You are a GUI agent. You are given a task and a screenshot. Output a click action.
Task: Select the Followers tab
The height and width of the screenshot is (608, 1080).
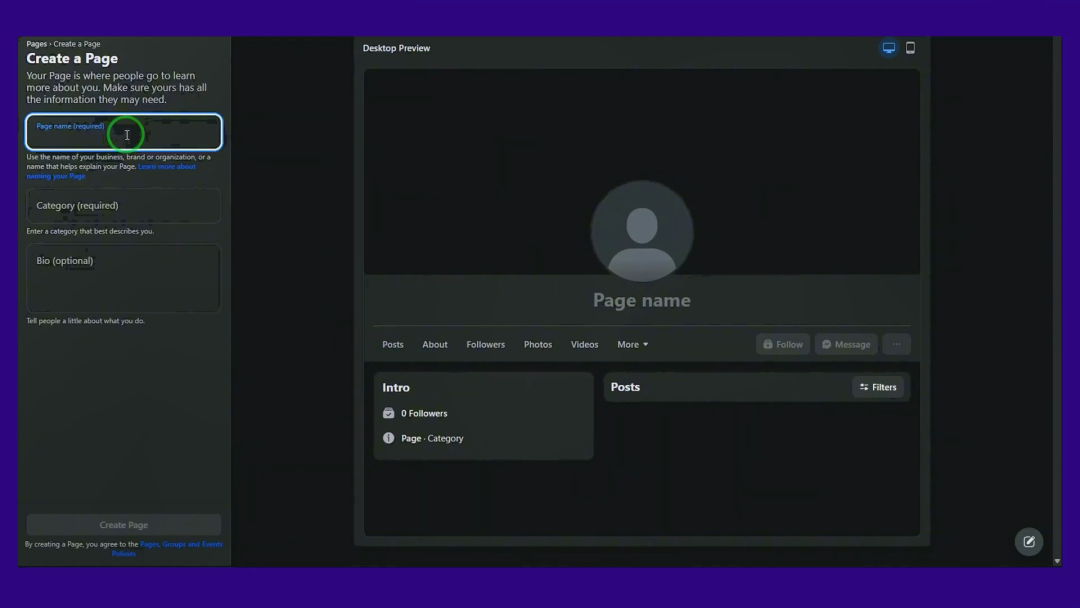tap(486, 344)
